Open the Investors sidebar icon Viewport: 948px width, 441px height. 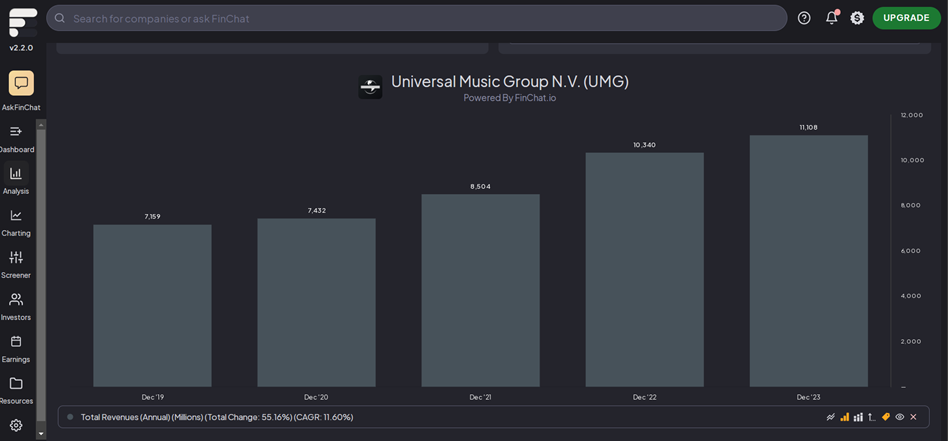16,299
